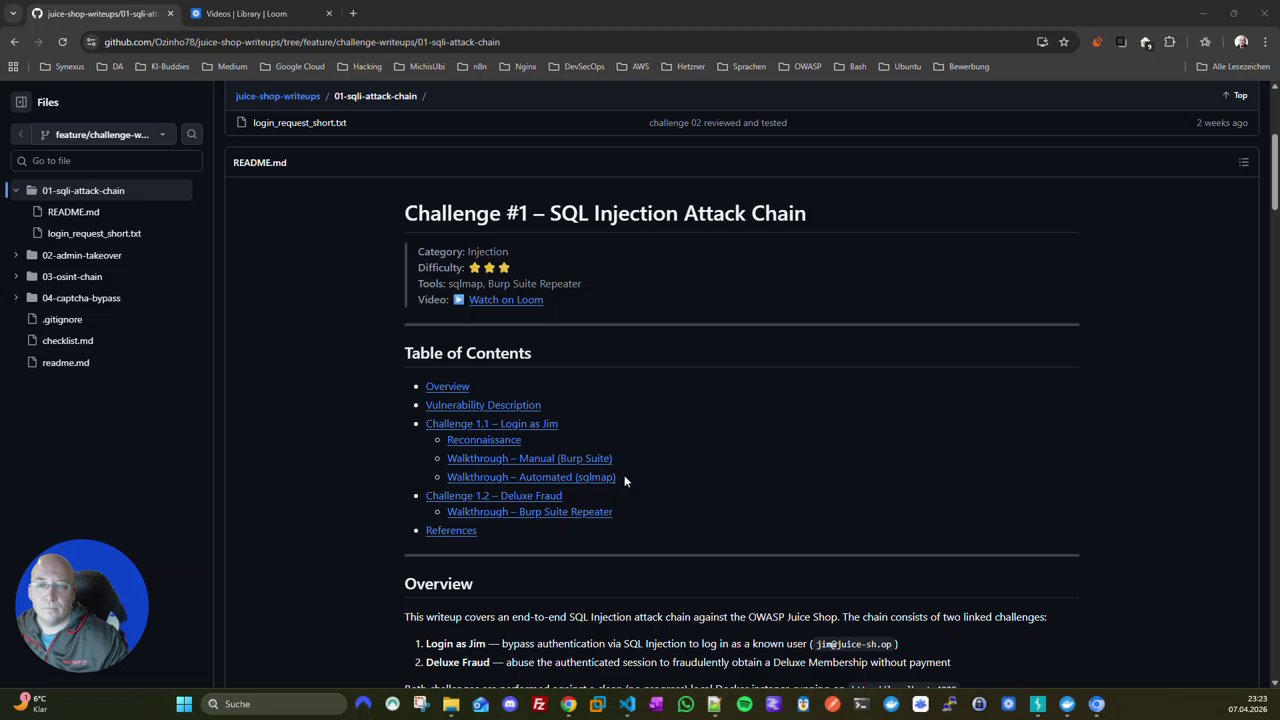Collapse the Files side panel icon
1280x720 pixels.
(x=21, y=102)
